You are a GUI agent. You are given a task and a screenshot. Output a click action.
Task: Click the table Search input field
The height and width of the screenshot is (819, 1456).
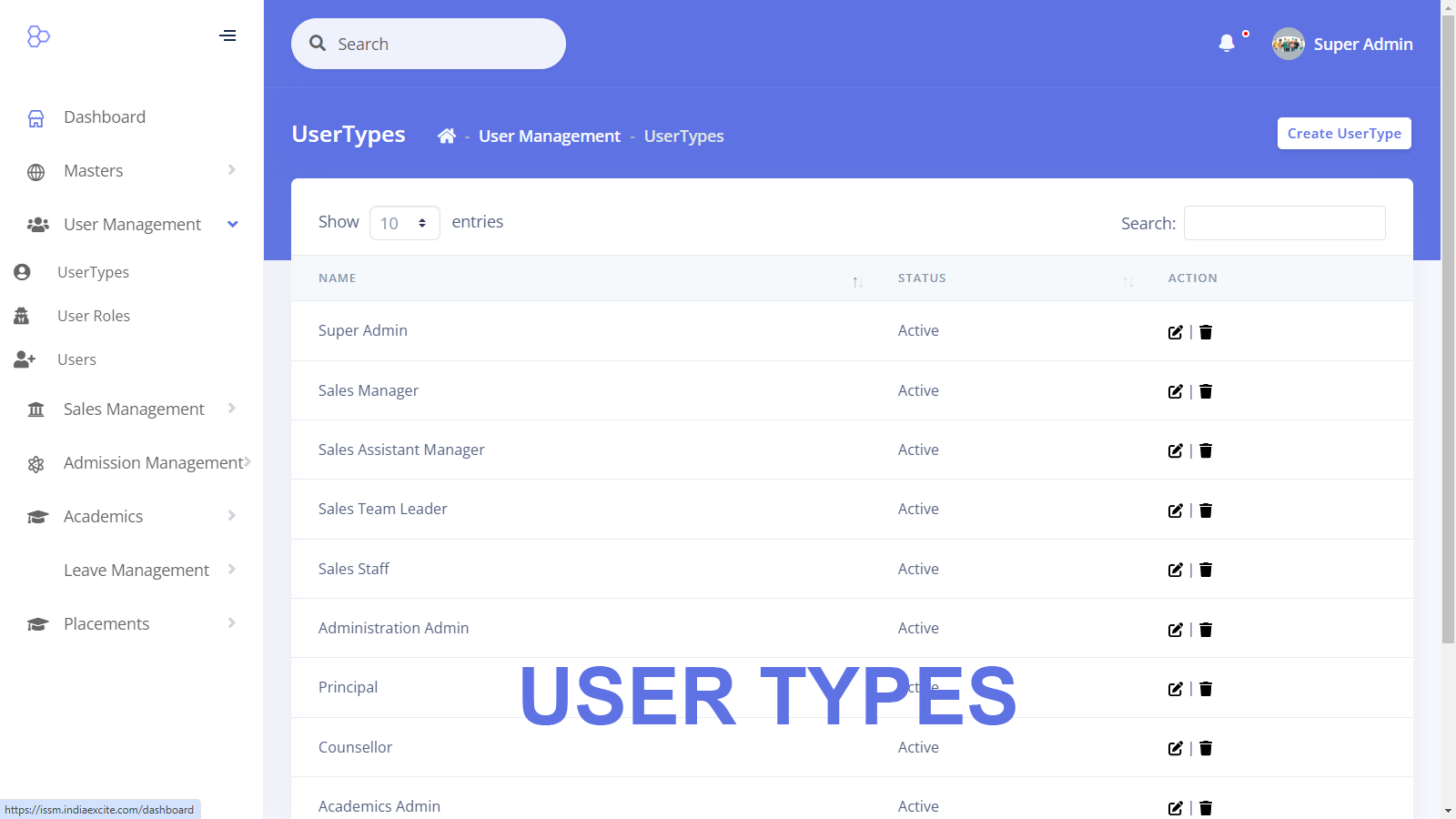tap(1284, 223)
